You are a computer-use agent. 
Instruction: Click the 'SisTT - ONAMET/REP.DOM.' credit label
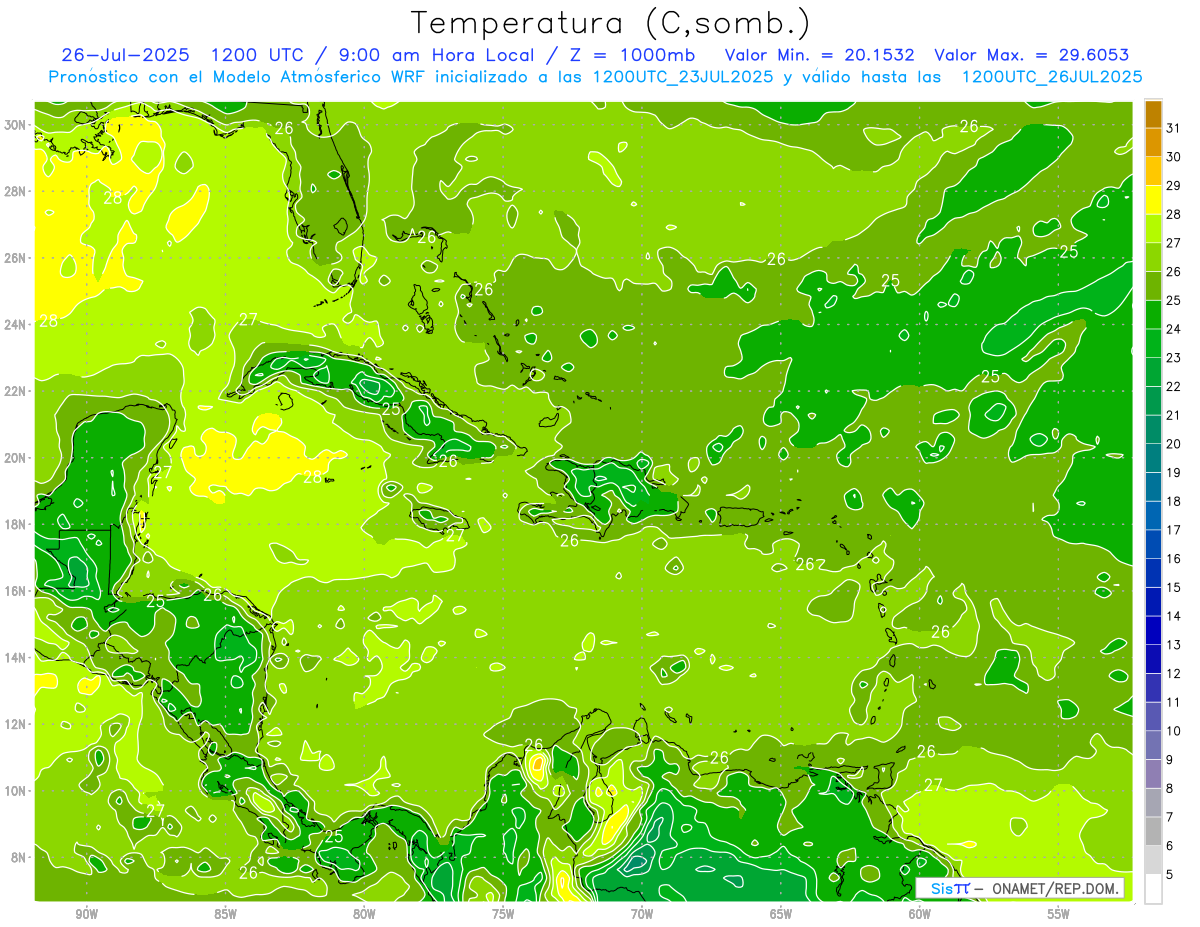[x=1020, y=888]
